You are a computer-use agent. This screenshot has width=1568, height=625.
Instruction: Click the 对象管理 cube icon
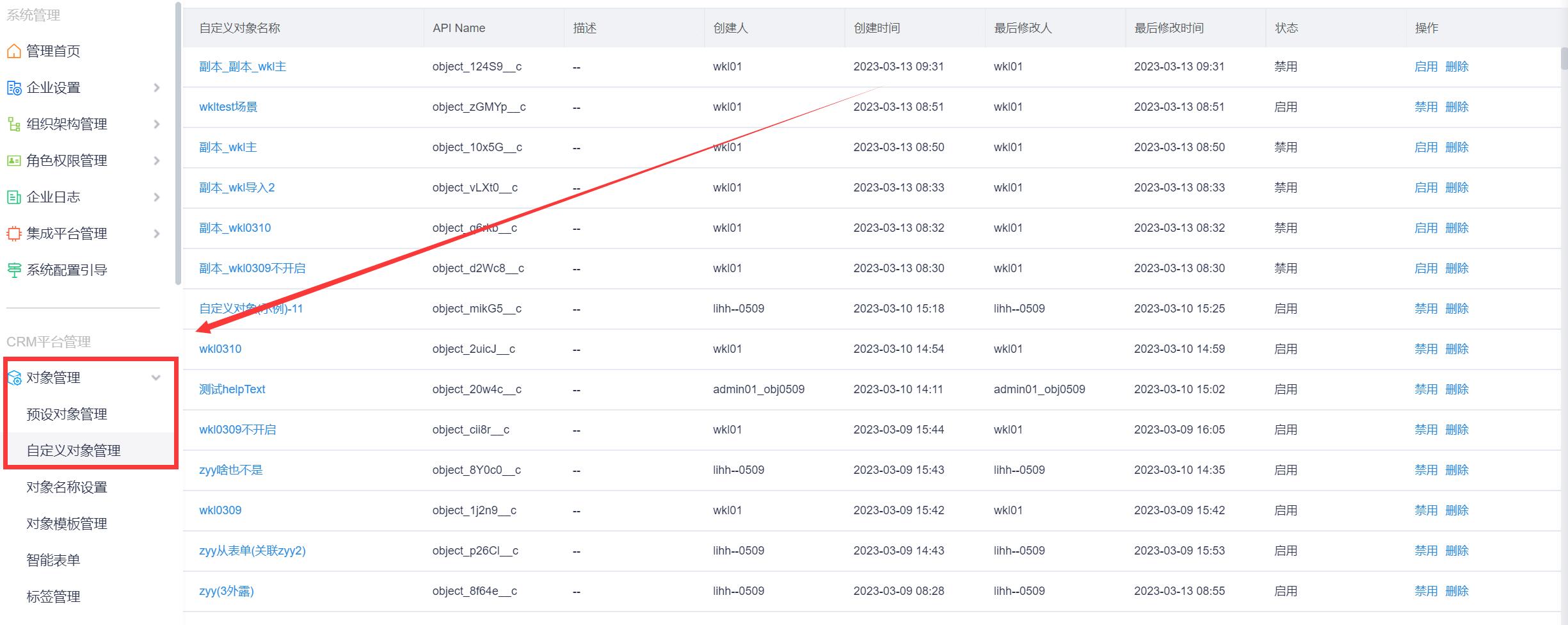tap(13, 378)
